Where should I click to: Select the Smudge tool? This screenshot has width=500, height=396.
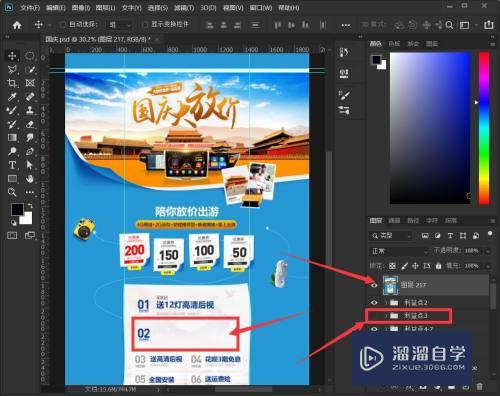pyautogui.click(x=30, y=138)
